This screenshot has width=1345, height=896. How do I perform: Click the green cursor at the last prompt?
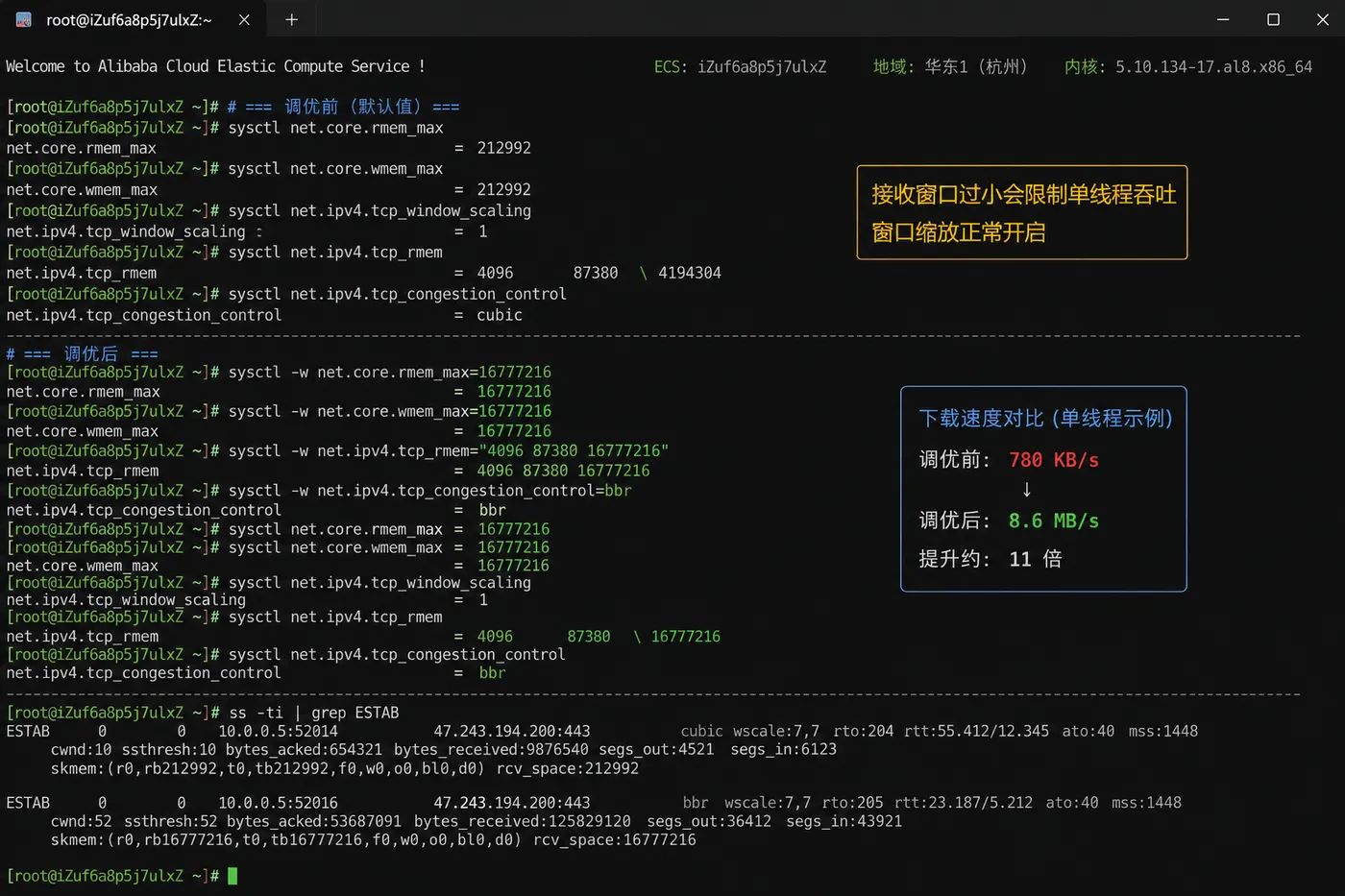[x=232, y=876]
